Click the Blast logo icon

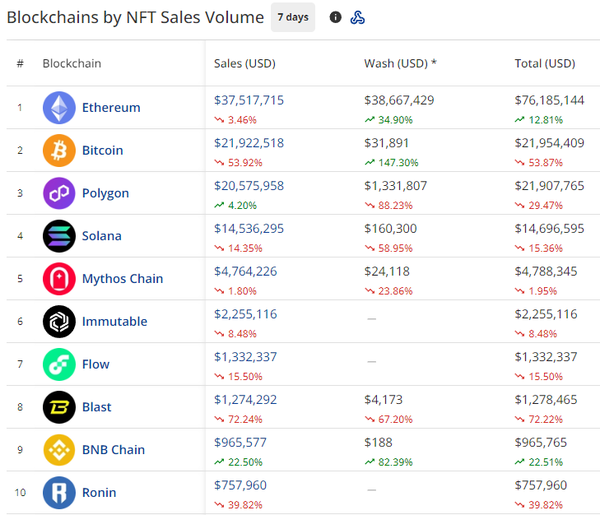[59, 407]
